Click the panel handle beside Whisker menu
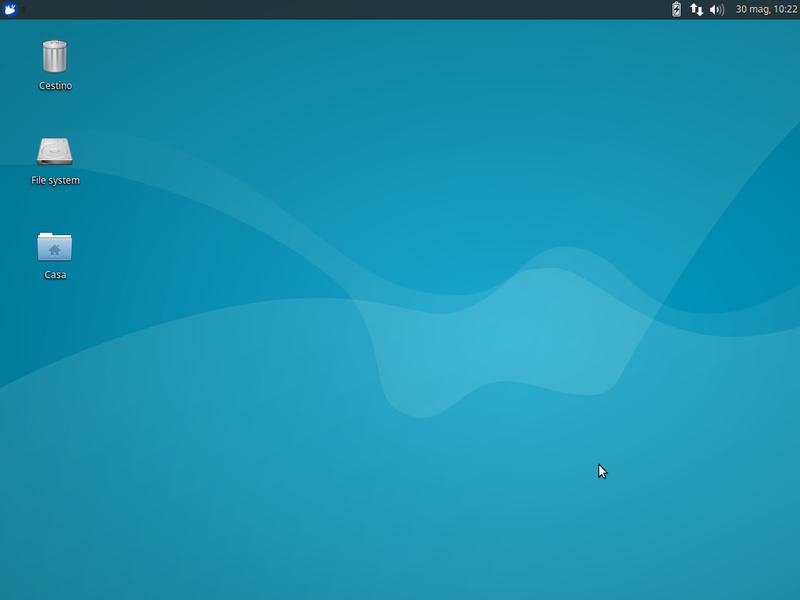 (x=24, y=10)
